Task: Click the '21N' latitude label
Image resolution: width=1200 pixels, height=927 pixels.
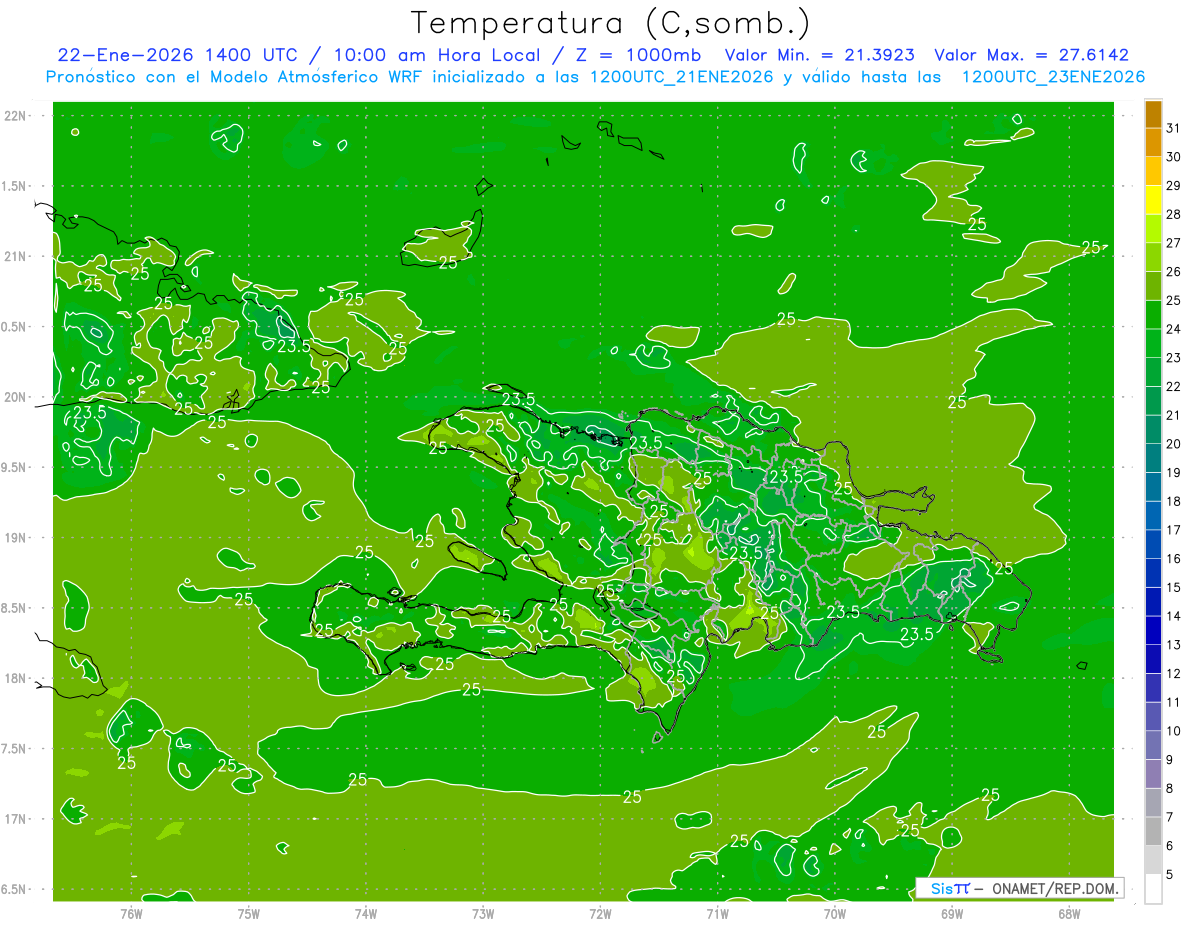Action: pos(16,256)
